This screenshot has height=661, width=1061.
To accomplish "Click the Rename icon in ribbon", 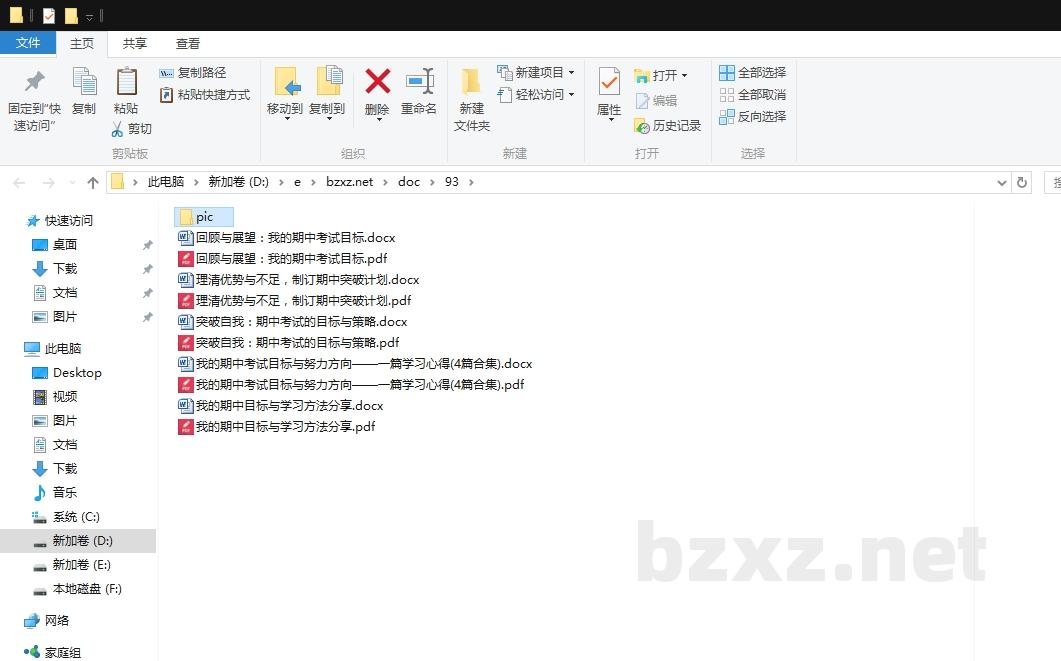I will [x=419, y=82].
